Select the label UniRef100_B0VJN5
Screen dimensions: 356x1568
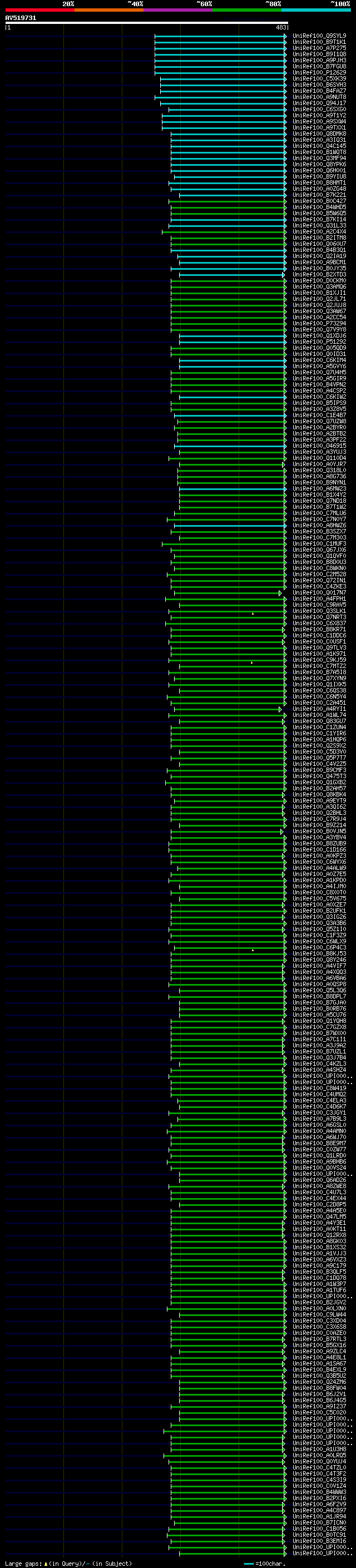(x=319, y=832)
